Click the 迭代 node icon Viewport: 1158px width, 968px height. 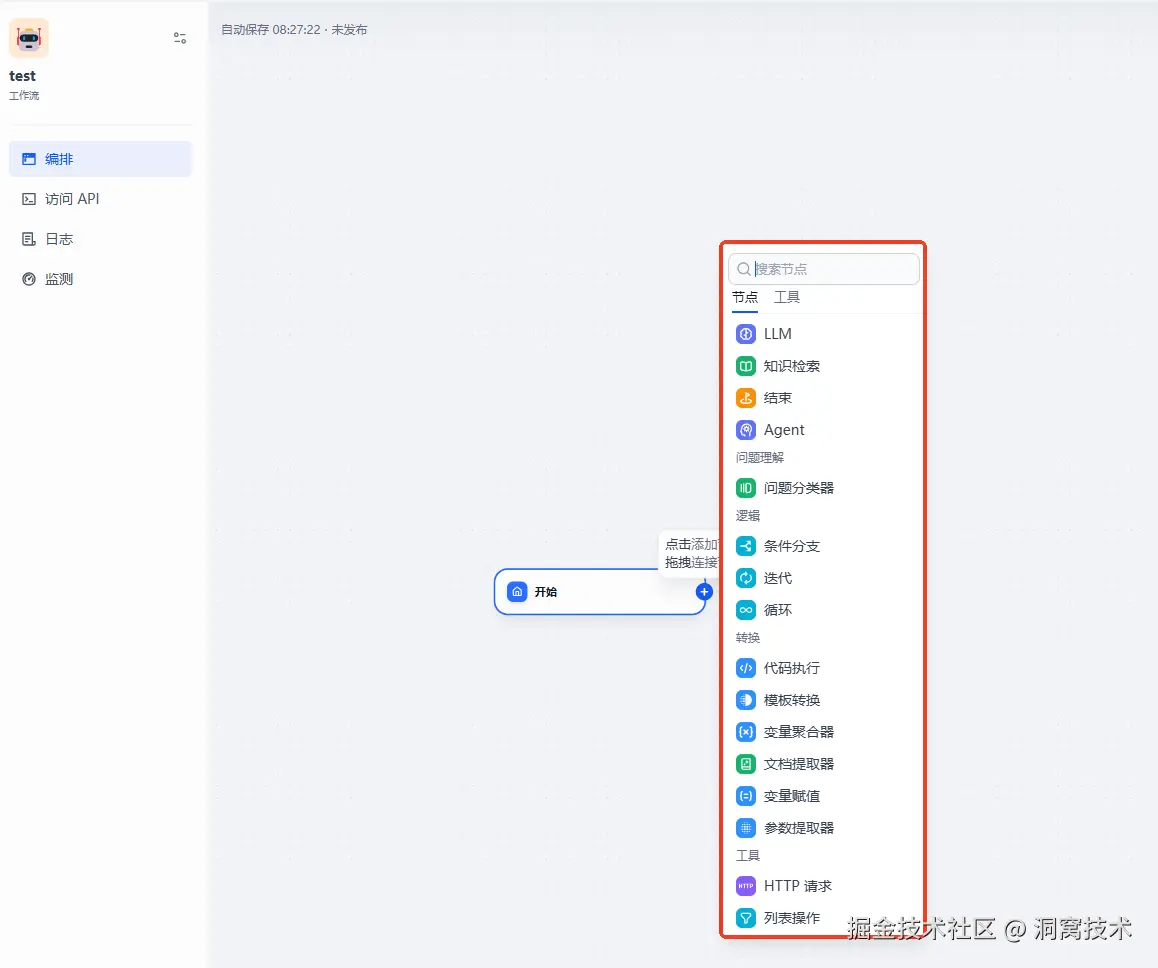[x=746, y=578]
